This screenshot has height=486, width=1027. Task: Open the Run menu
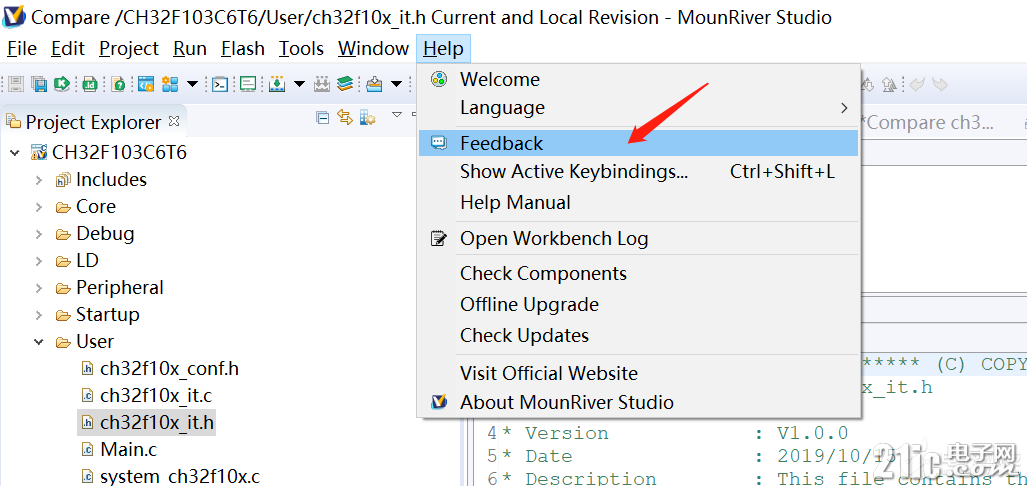(190, 48)
